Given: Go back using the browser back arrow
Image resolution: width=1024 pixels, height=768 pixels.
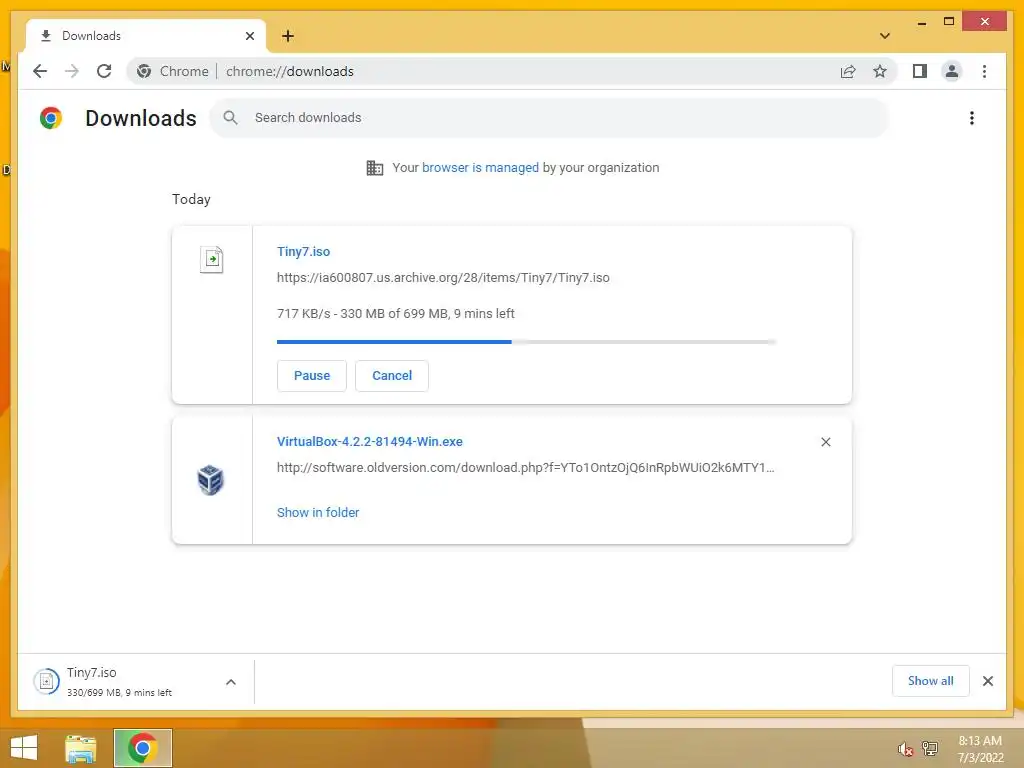Looking at the screenshot, I should (40, 71).
